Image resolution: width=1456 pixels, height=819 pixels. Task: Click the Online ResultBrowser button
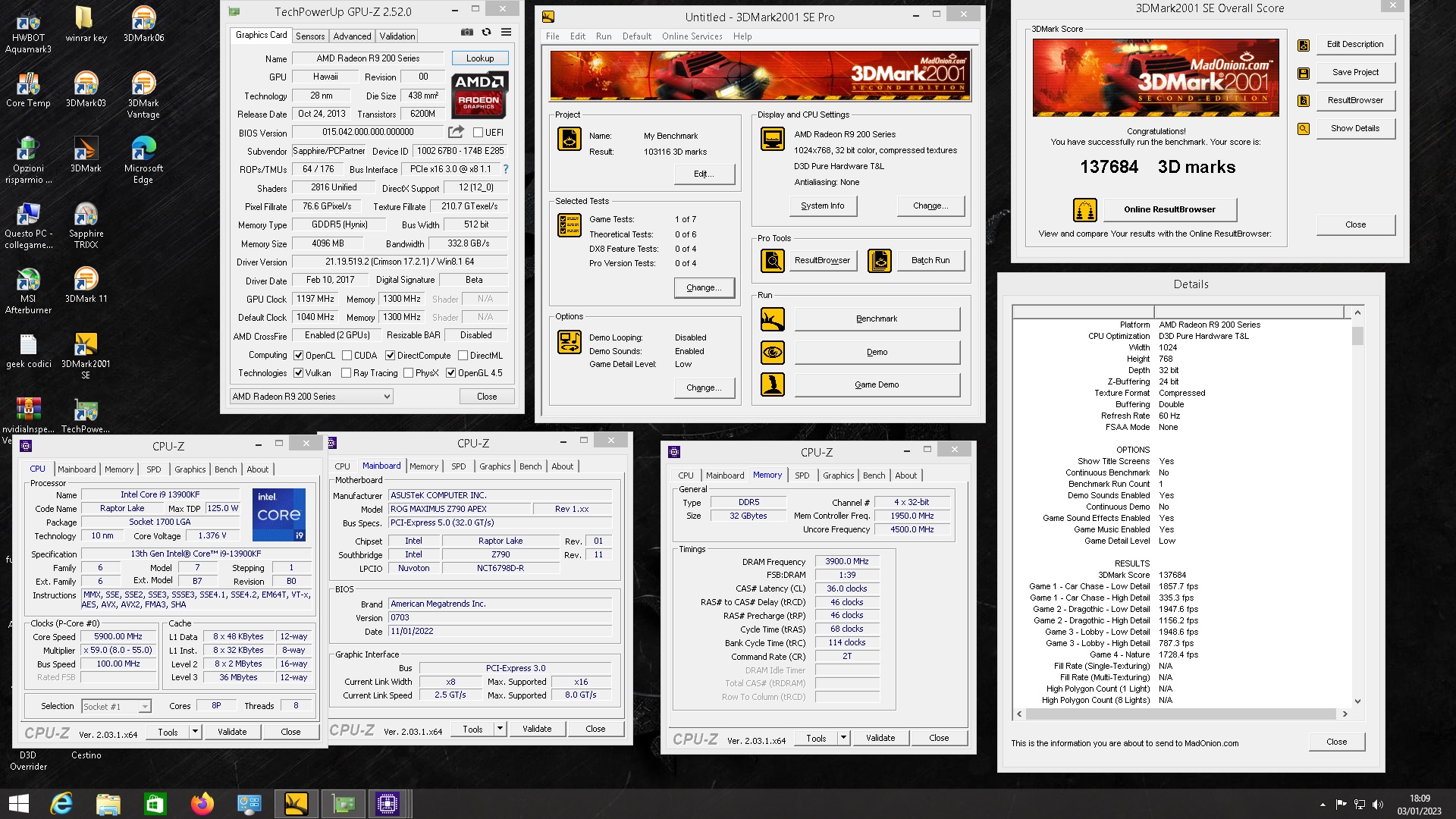[1169, 210]
